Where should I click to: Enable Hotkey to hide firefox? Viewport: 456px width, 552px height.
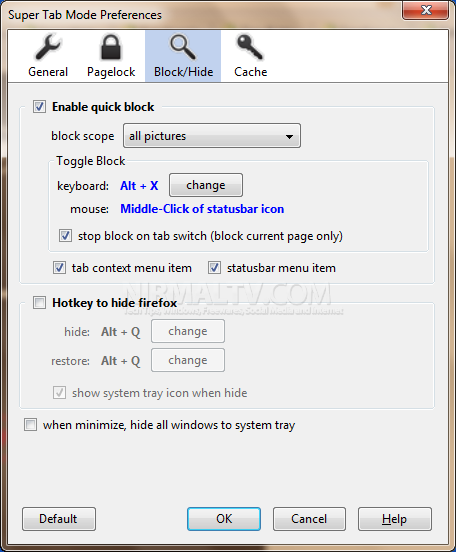(x=39, y=302)
